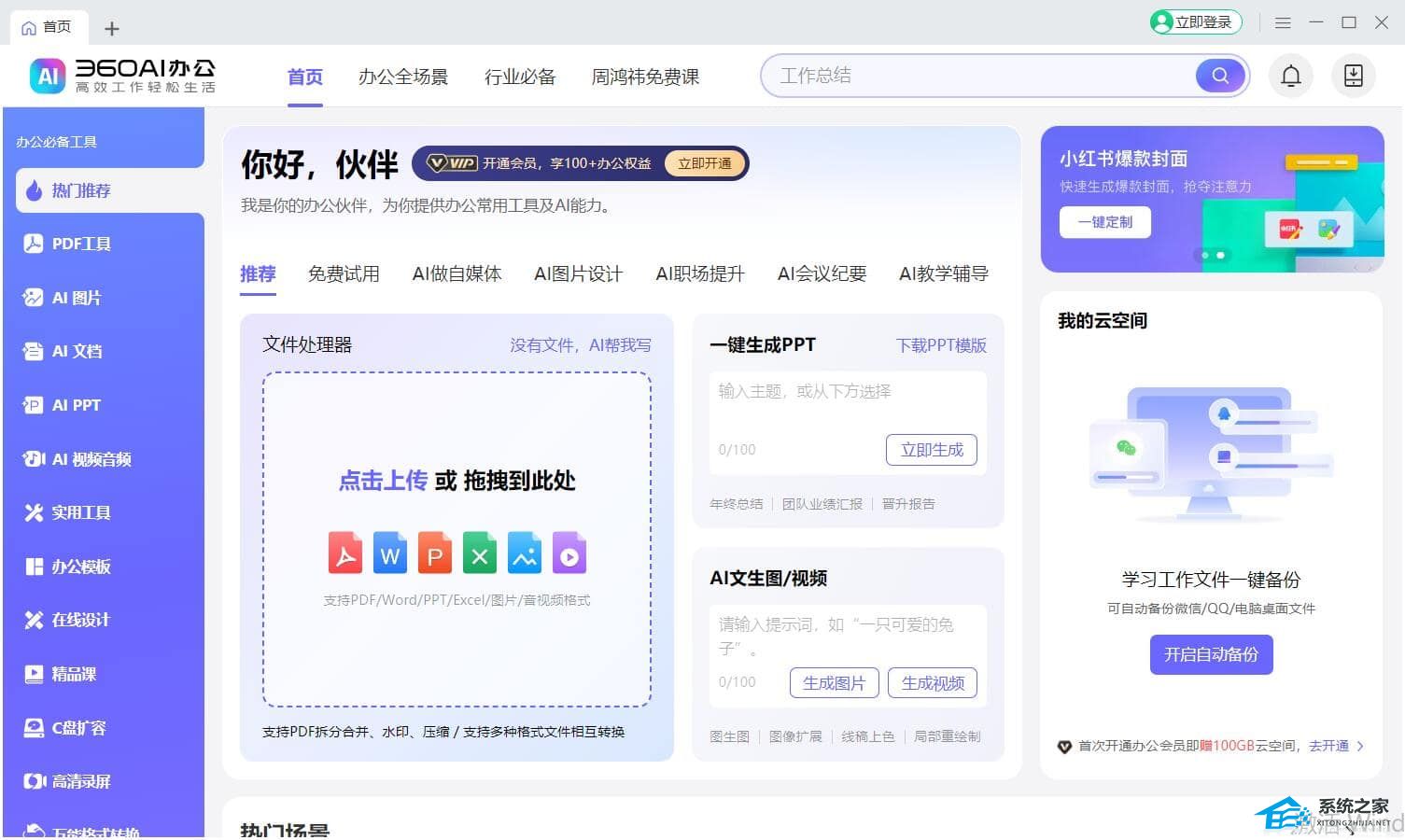Viewport: 1405px width, 840px height.
Task: Switch to the 办公全场景 tab
Action: tap(402, 77)
